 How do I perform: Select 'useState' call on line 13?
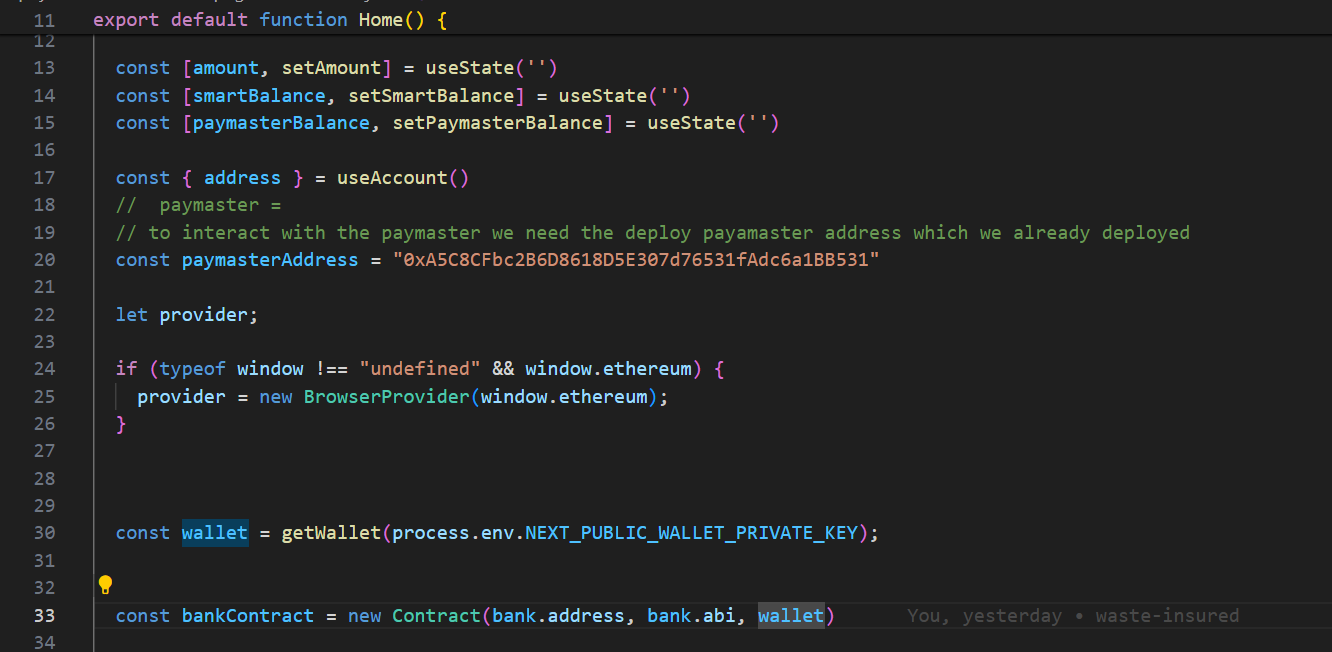[x=469, y=67]
